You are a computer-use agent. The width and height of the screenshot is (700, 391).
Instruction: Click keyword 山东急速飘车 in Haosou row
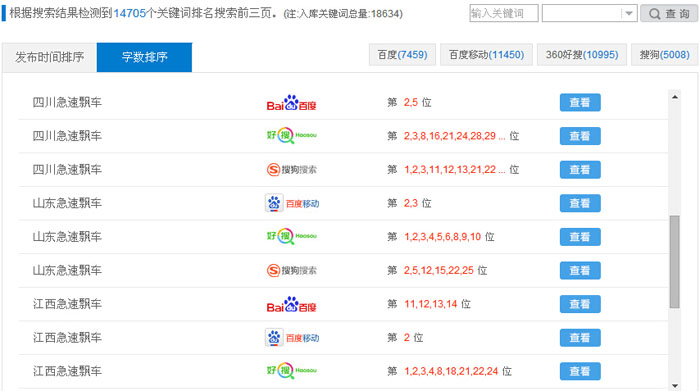point(67,237)
